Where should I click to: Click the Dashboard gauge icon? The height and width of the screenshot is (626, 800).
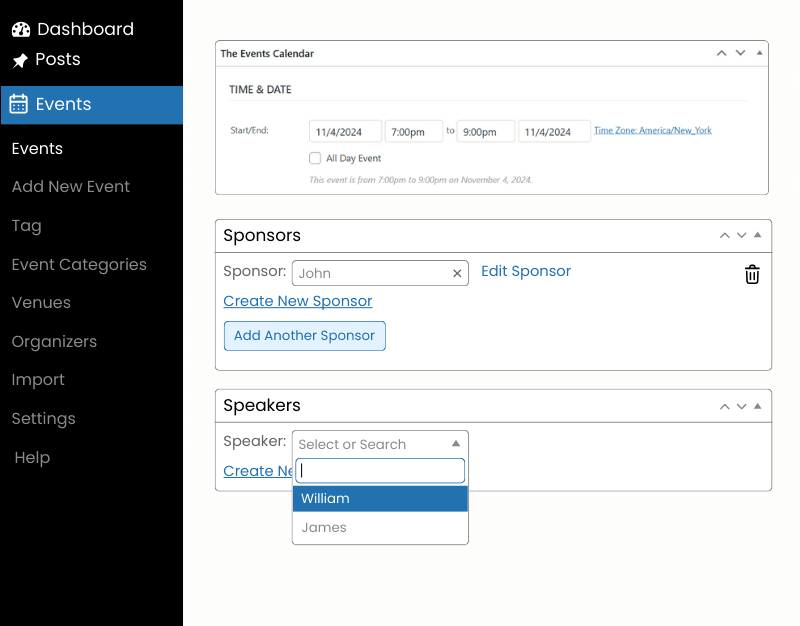tap(21, 30)
